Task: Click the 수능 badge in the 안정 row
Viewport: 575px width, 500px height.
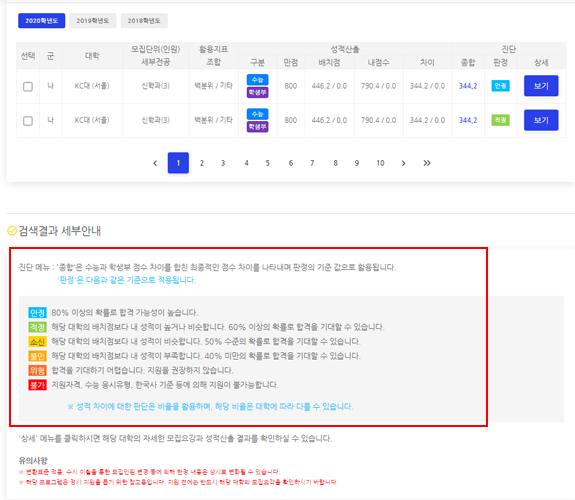Action: pyautogui.click(x=257, y=80)
